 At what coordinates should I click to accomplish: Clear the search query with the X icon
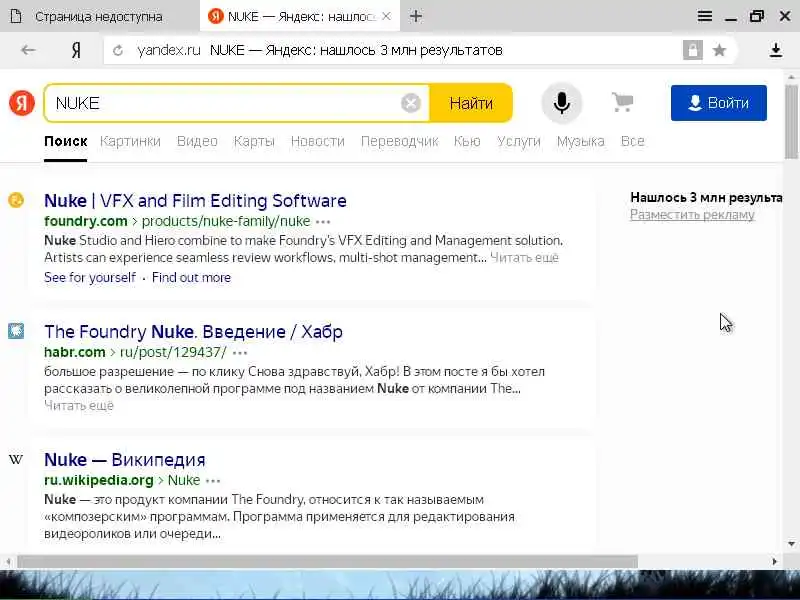pos(411,103)
